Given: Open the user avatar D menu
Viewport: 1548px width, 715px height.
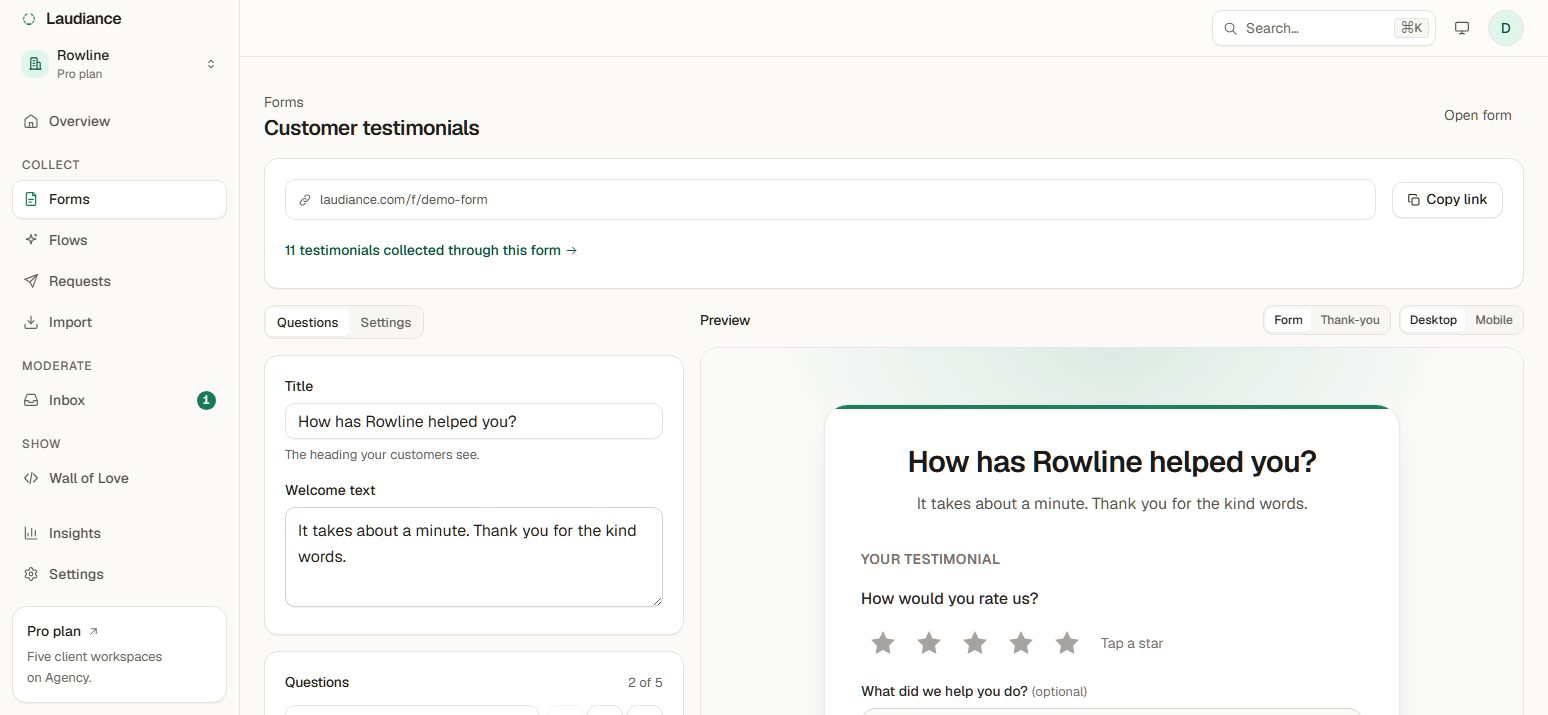Looking at the screenshot, I should (x=1506, y=28).
